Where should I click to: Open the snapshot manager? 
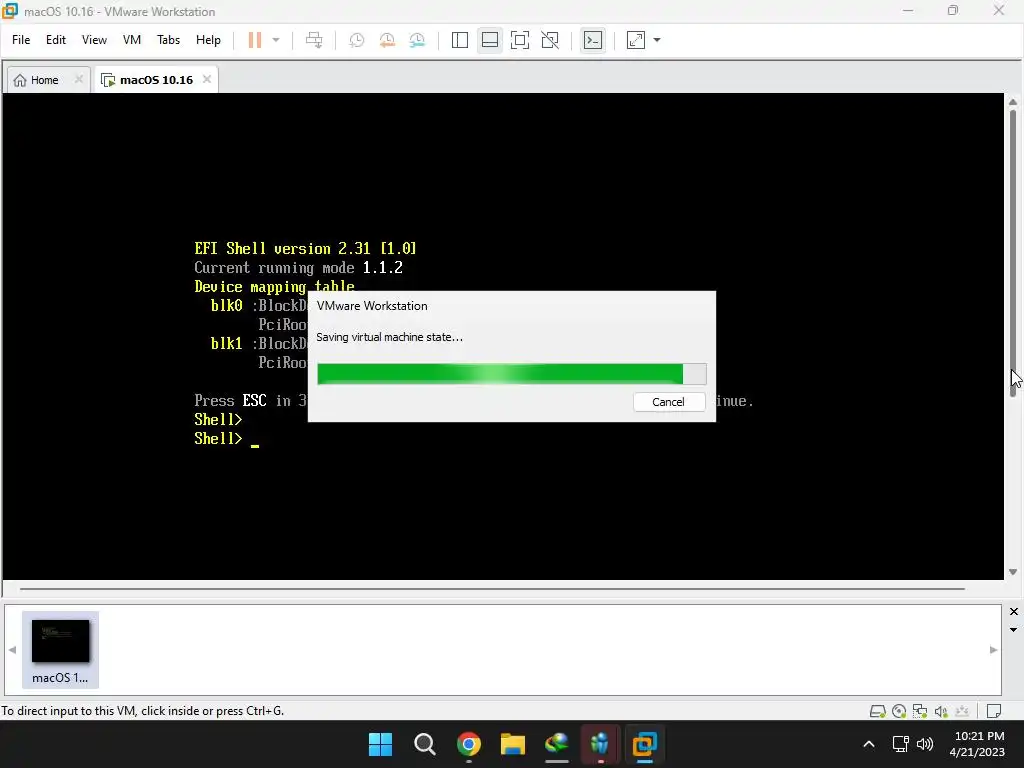coord(417,40)
